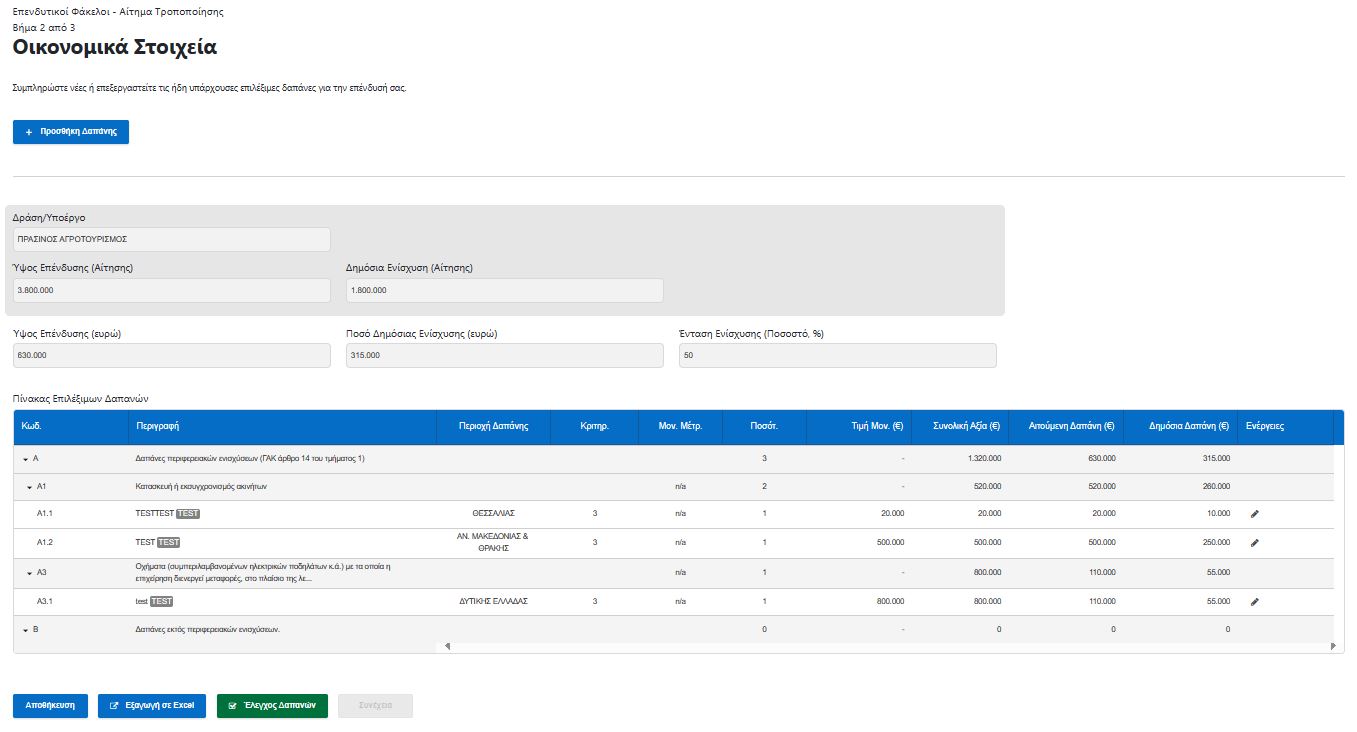Viewport: 1357px width, 732px height.
Task: Click the ΑΝ. ΜΑΚΕΔΟΝΙΑΣ & ΘΡΑΚΗΣ cell
Action: 493,542
